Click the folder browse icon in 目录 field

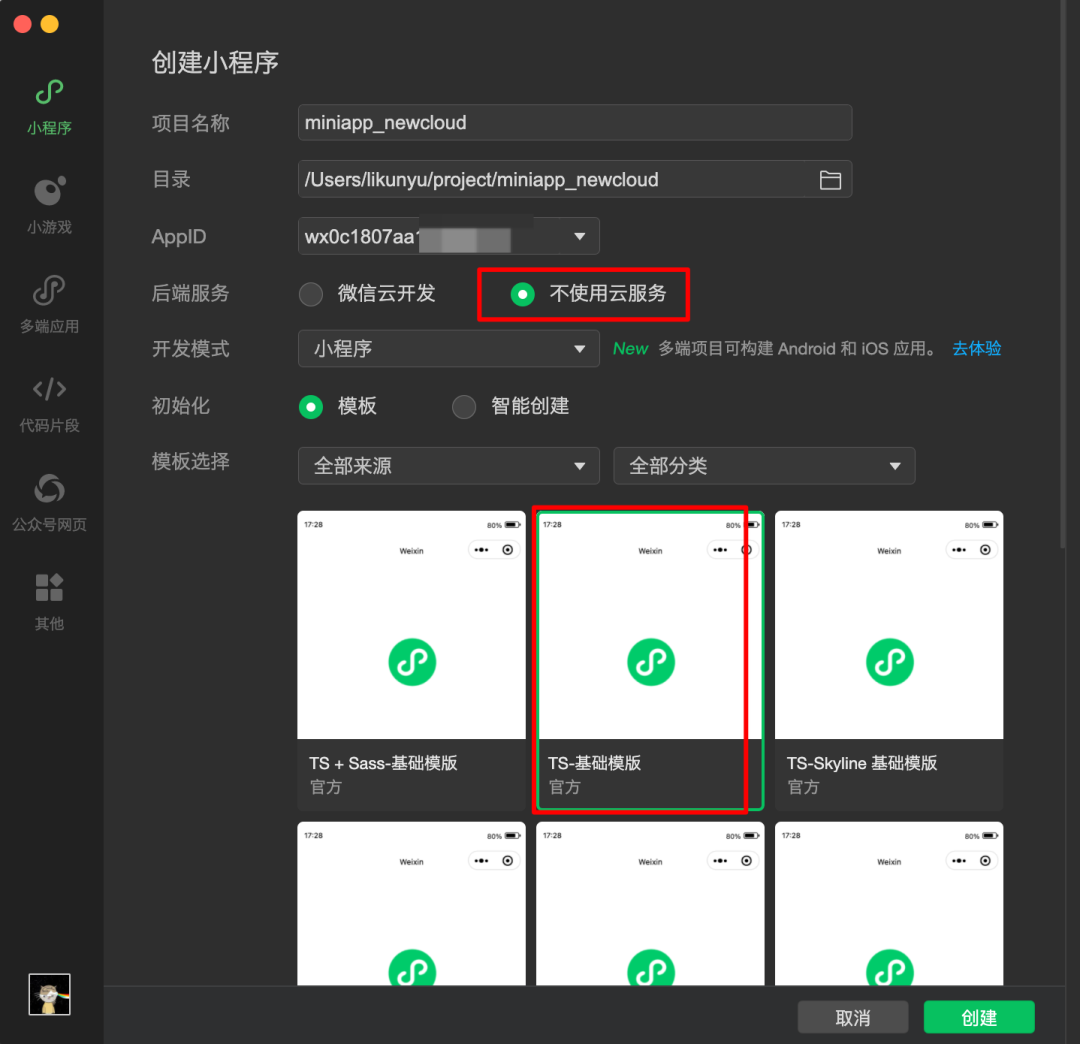(x=830, y=180)
